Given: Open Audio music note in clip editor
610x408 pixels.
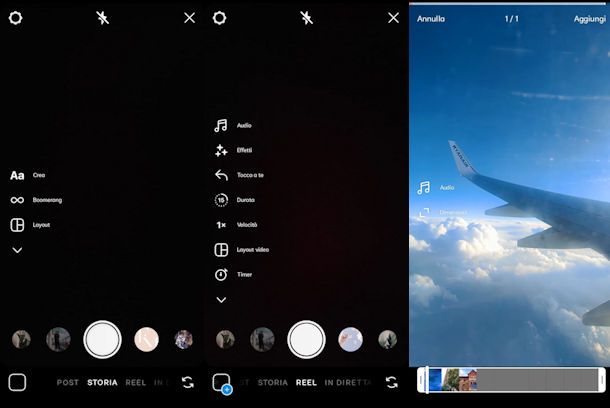Looking at the screenshot, I should click(x=424, y=187).
